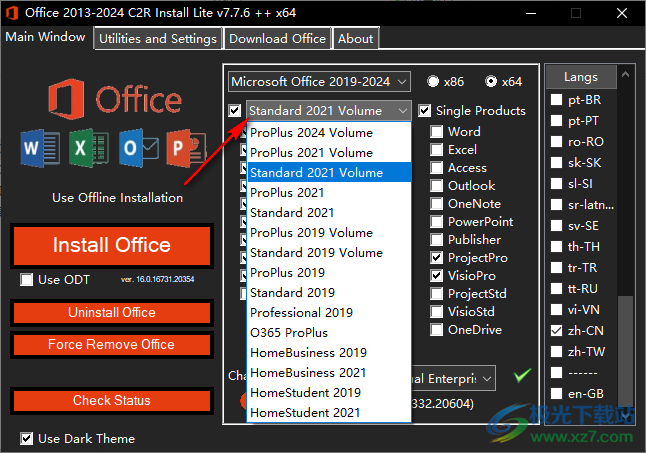Image resolution: width=646 pixels, height=453 pixels.
Task: Open Utilities and Settings tab
Action: click(158, 39)
